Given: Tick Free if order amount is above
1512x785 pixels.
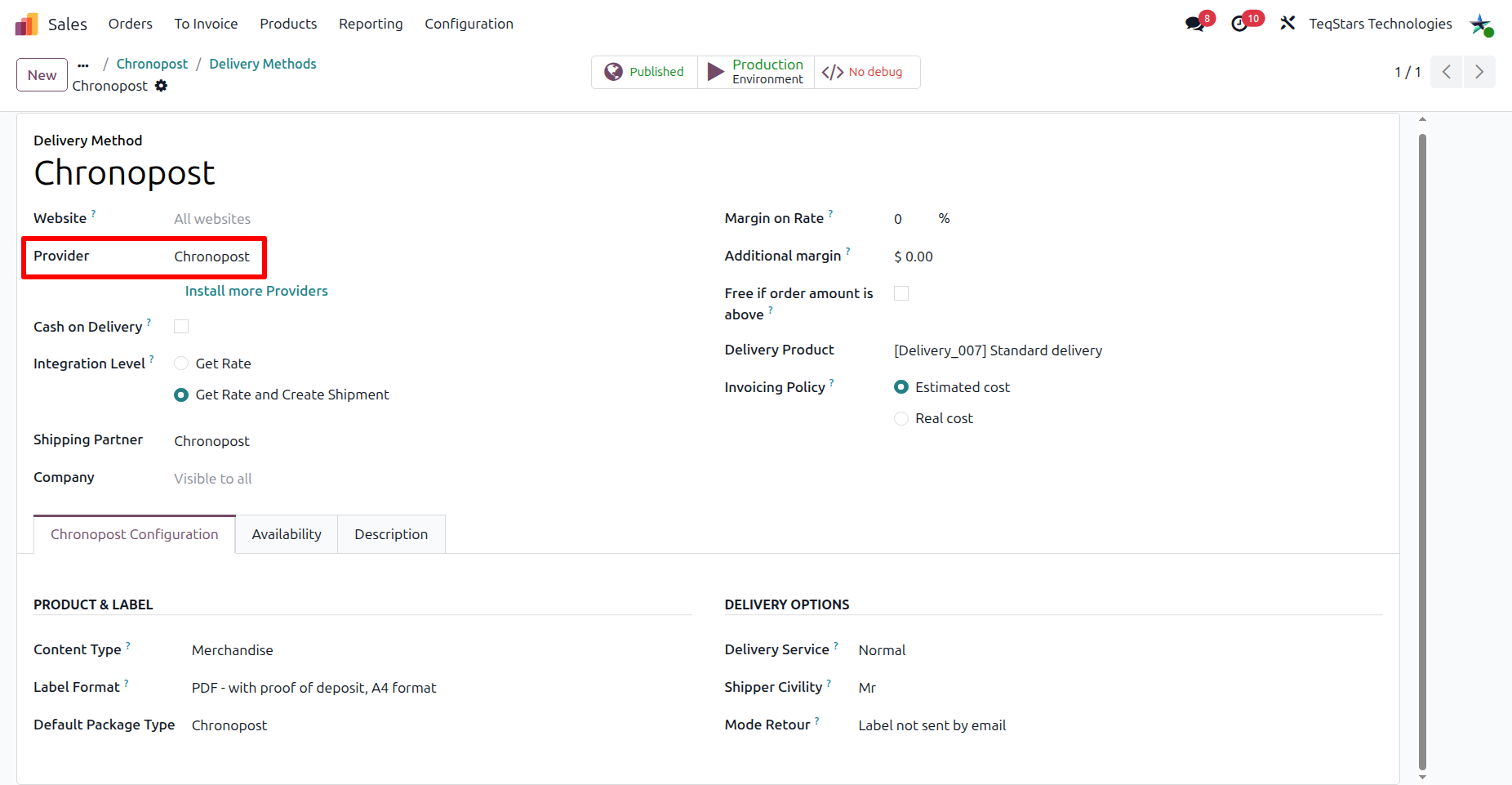Looking at the screenshot, I should (x=901, y=293).
